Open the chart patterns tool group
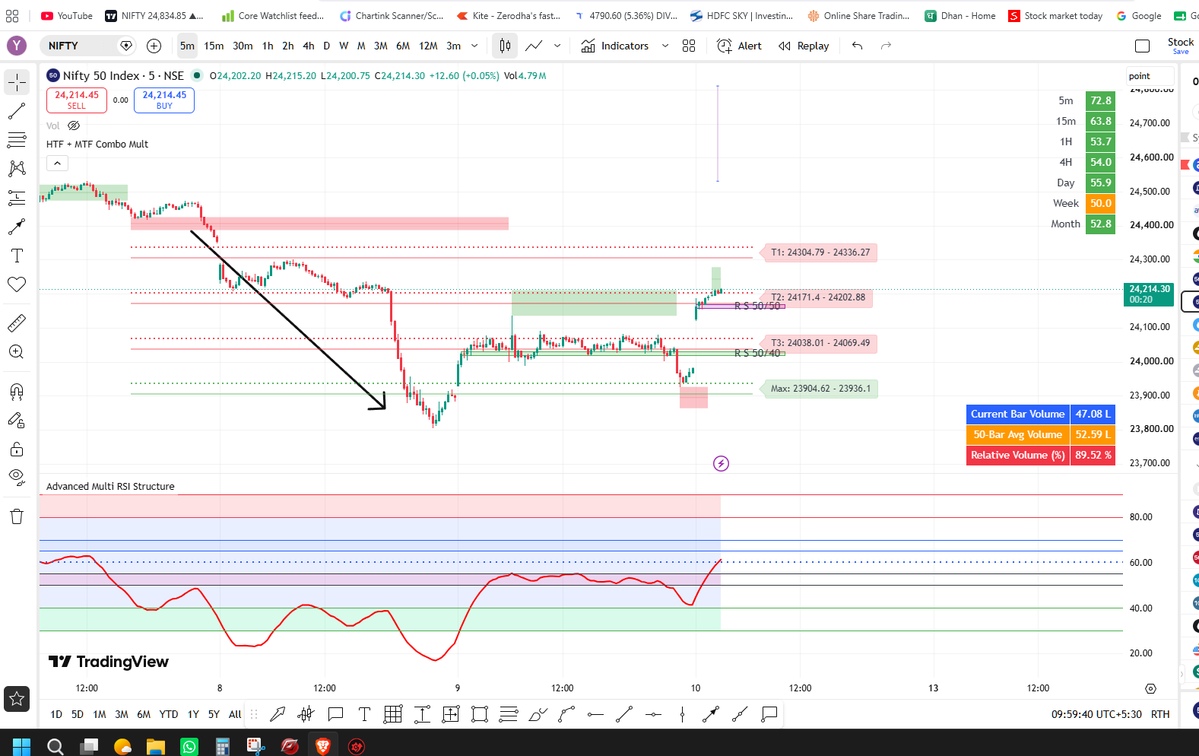 [x=17, y=168]
